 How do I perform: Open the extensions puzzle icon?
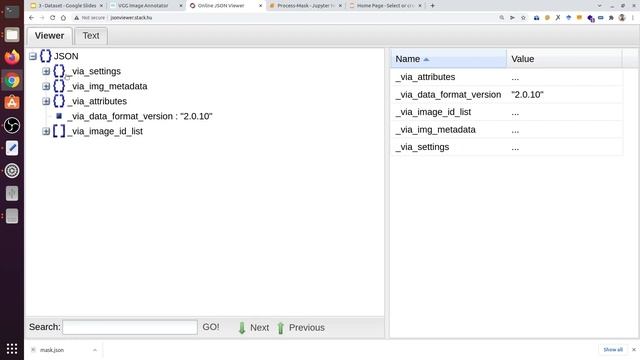611,18
